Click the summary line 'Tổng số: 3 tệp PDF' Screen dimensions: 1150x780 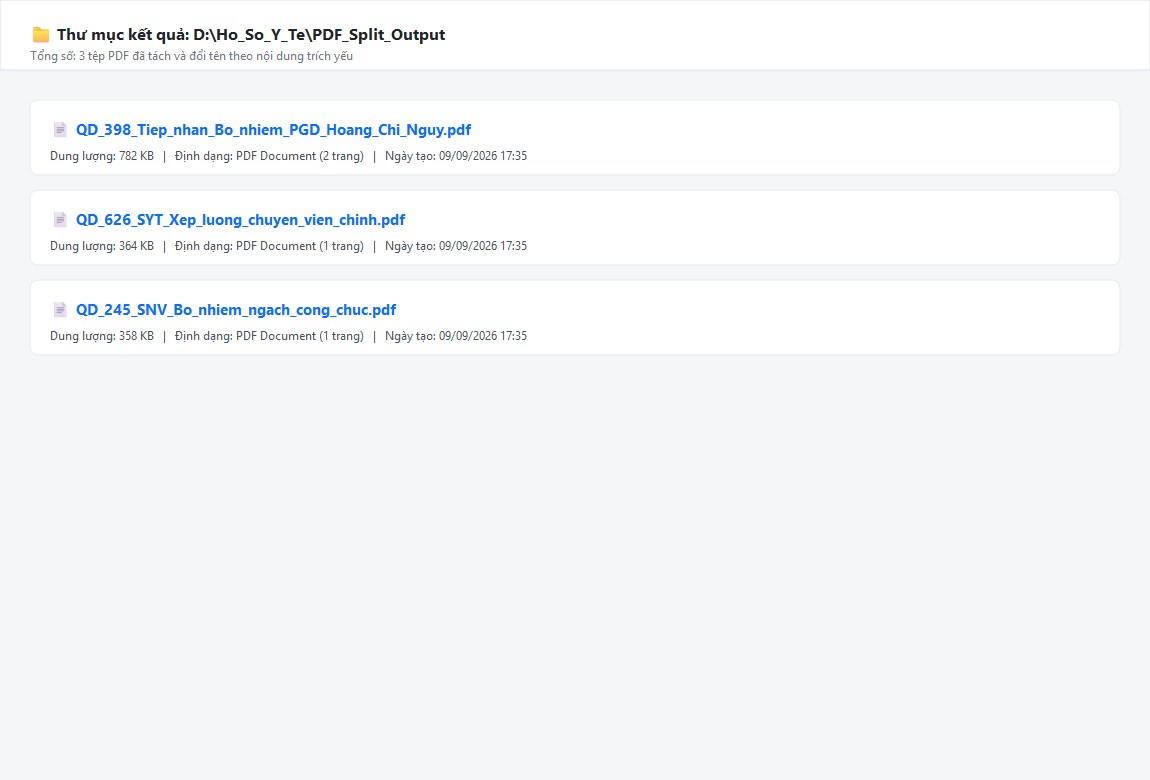click(191, 56)
